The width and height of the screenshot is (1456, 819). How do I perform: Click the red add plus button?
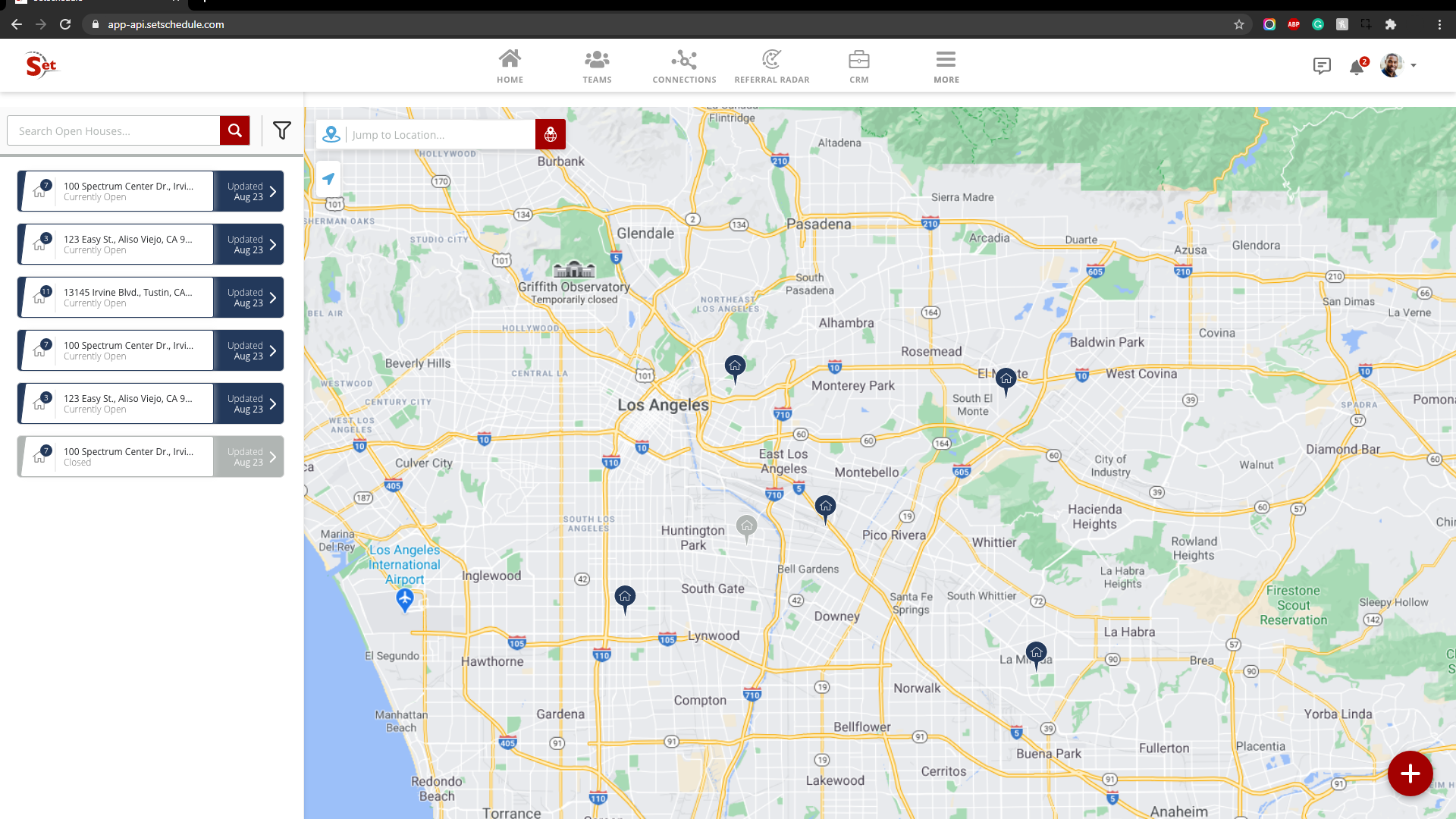pos(1410,773)
